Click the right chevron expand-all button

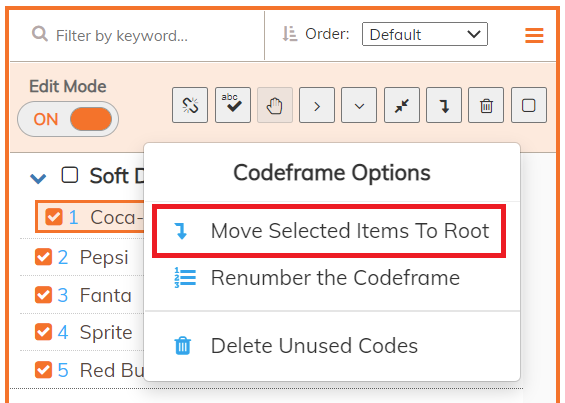pyautogui.click(x=317, y=105)
